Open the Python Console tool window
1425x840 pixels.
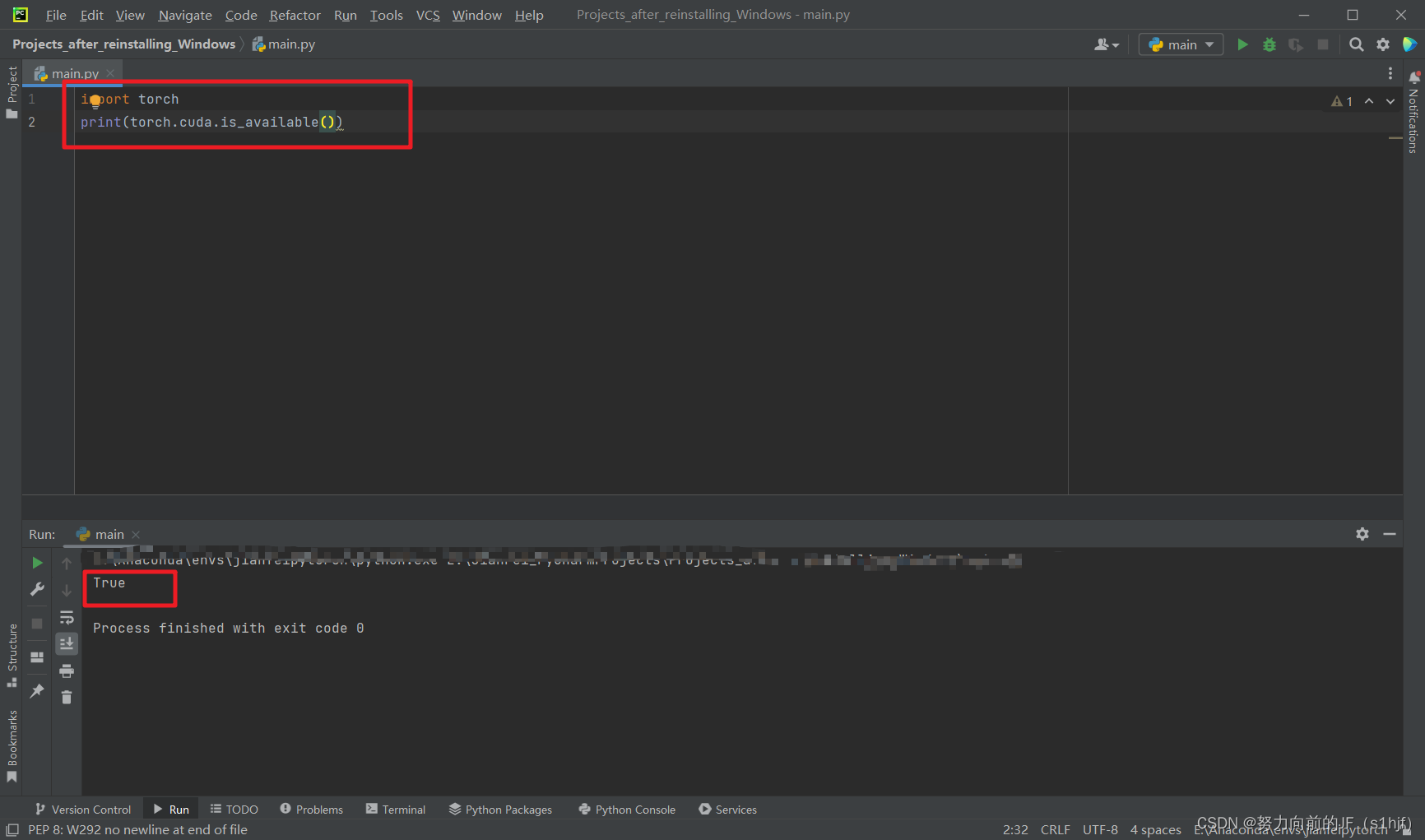point(627,810)
